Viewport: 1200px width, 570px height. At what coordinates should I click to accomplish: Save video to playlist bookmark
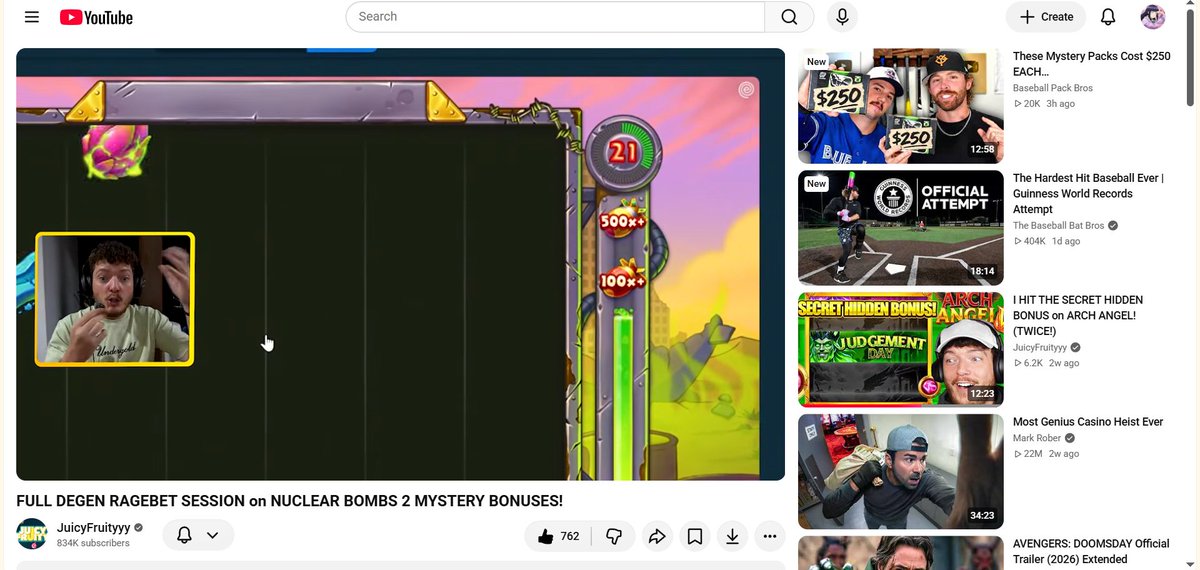point(695,536)
